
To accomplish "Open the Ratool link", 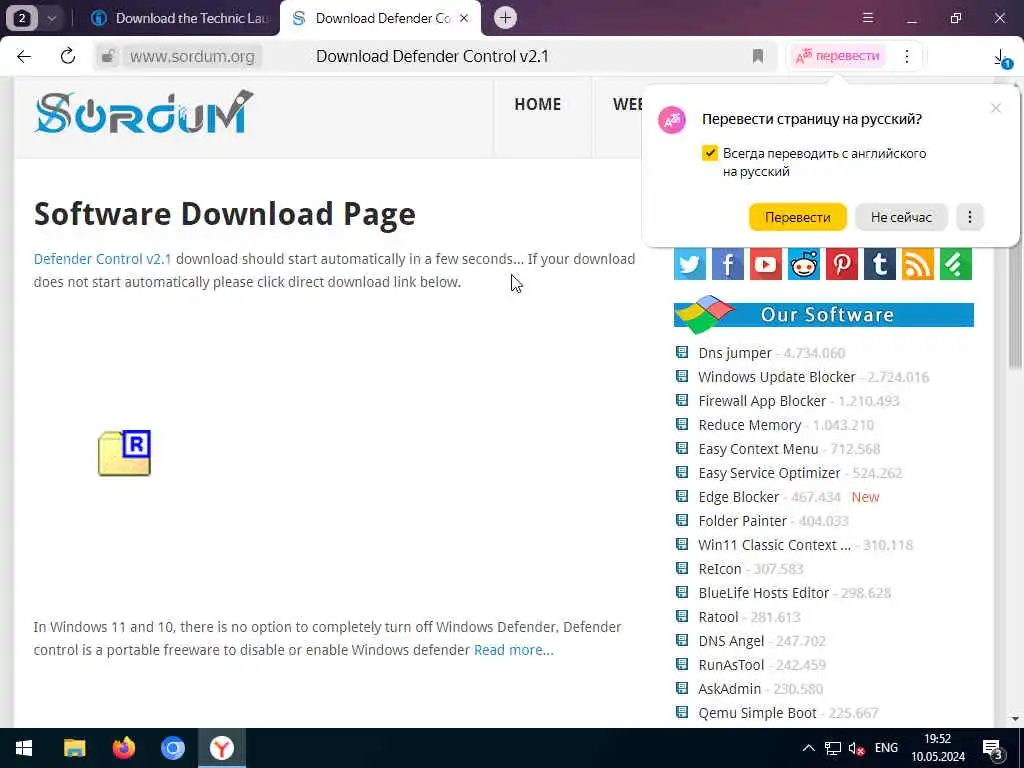I will [718, 617].
